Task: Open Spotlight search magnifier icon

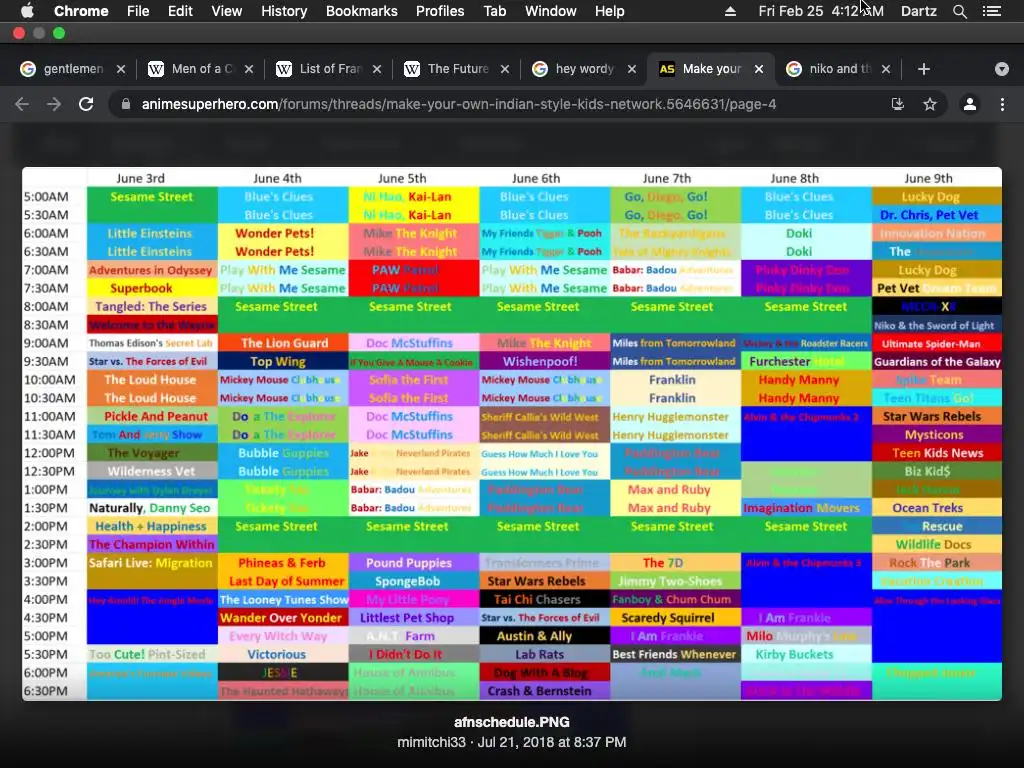Action: click(x=959, y=11)
